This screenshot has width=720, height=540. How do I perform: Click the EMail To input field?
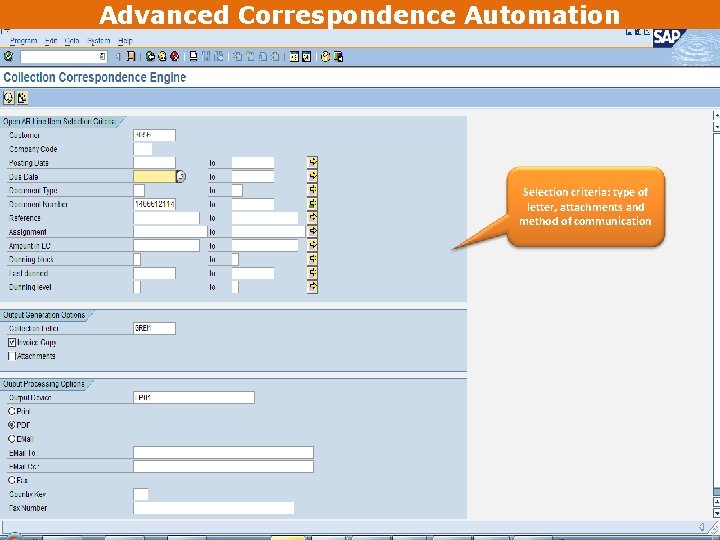(x=223, y=452)
